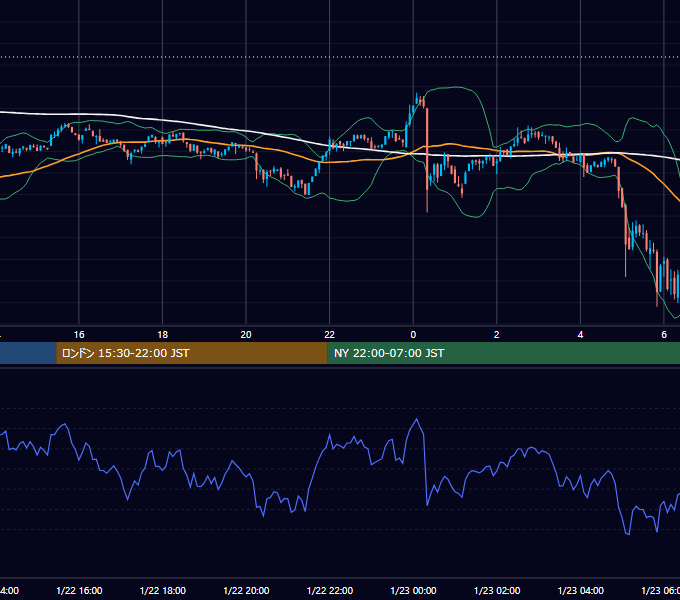Click the 16 hour label on price chart axis
This screenshot has width=680, height=600.
pyautogui.click(x=79, y=335)
